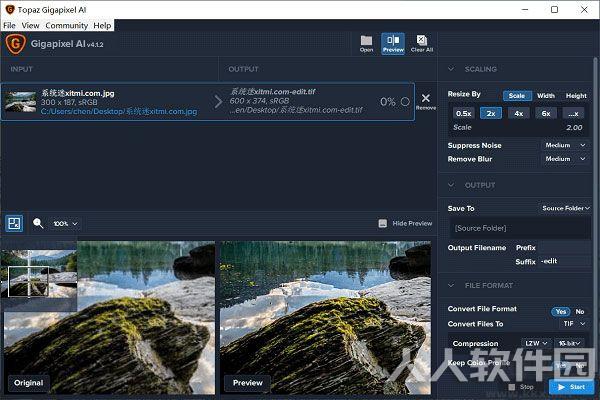The width and height of the screenshot is (600, 400).
Task: Click the Prefix input field
Action: coord(565,248)
